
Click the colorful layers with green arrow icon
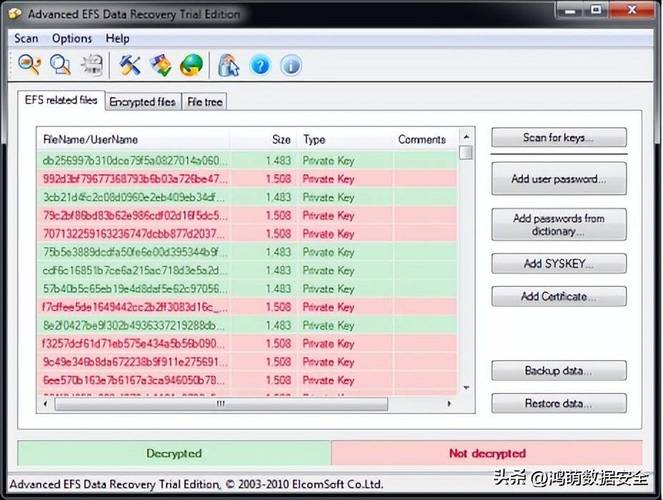tap(161, 65)
